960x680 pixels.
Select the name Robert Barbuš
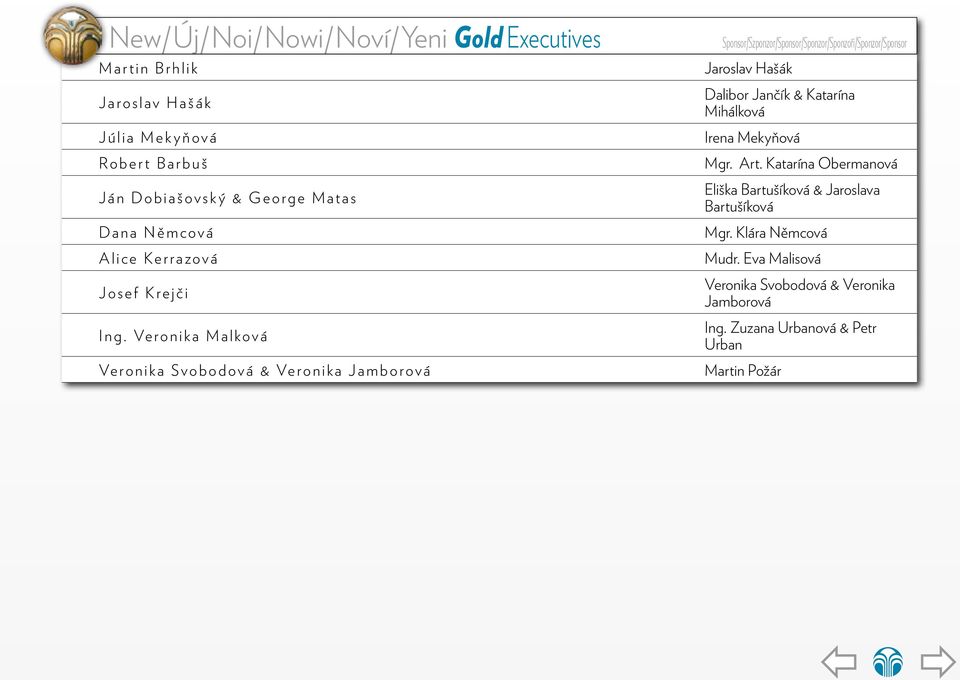pos(153,163)
